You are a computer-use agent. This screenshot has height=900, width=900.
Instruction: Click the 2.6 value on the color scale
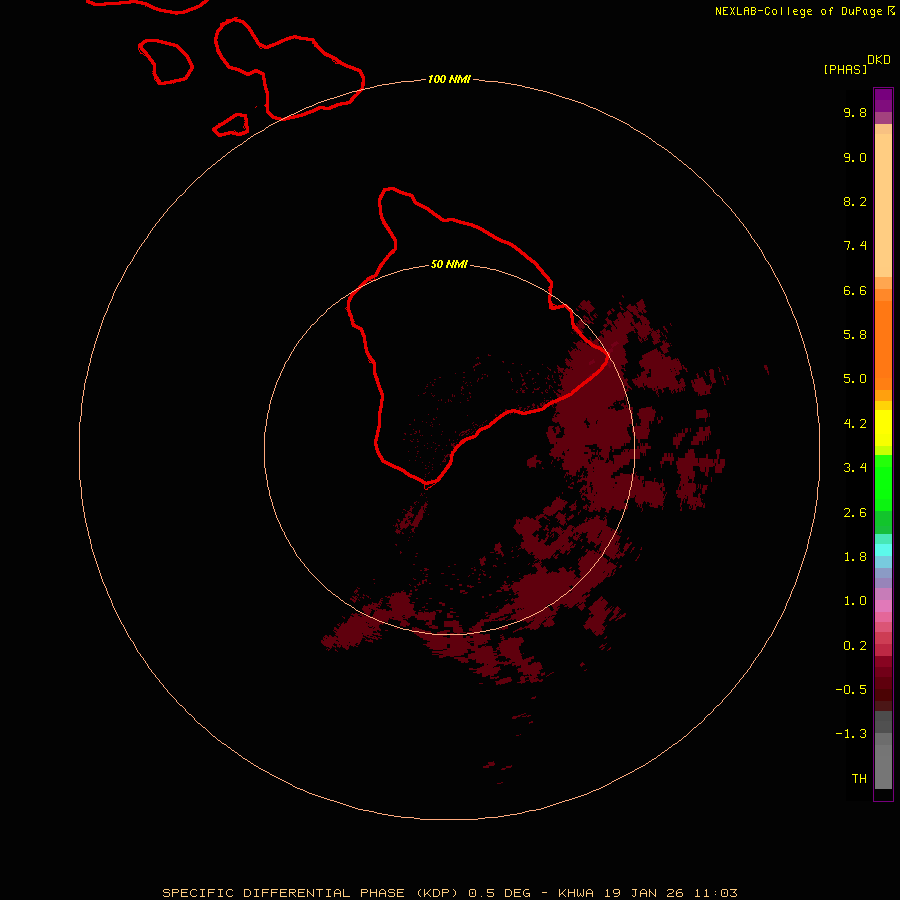click(x=855, y=513)
